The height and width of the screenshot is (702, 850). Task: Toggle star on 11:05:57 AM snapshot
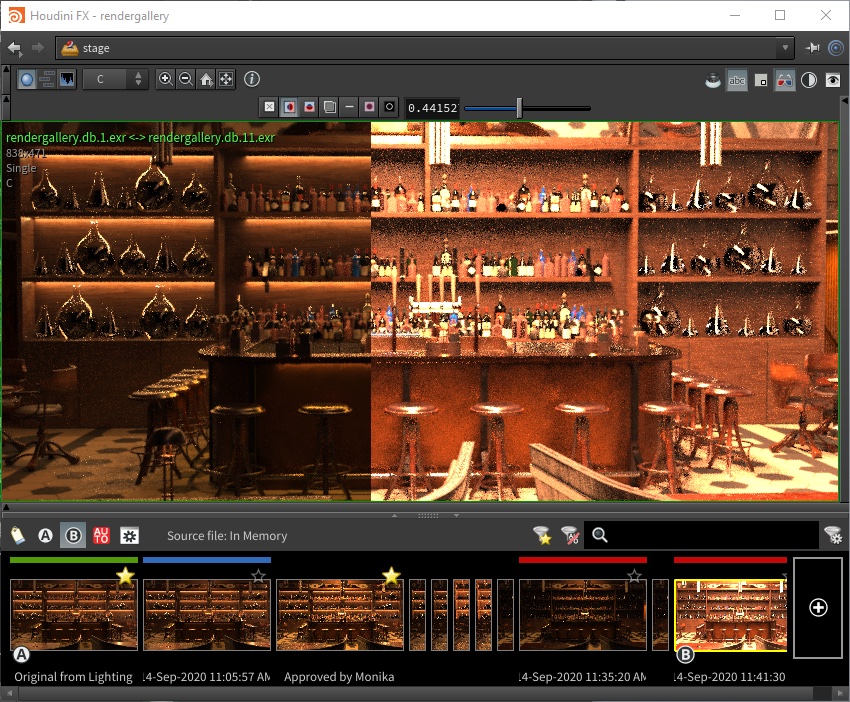tap(259, 576)
